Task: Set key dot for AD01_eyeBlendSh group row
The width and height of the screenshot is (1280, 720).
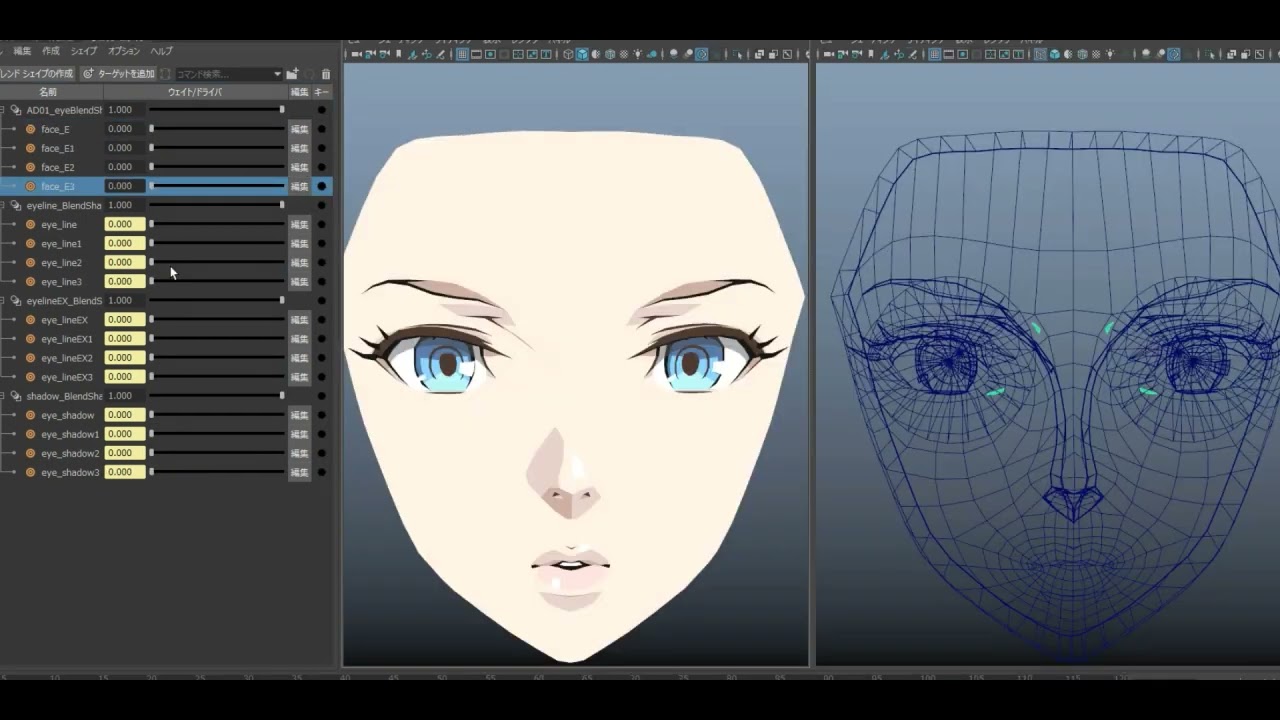Action: (x=322, y=110)
